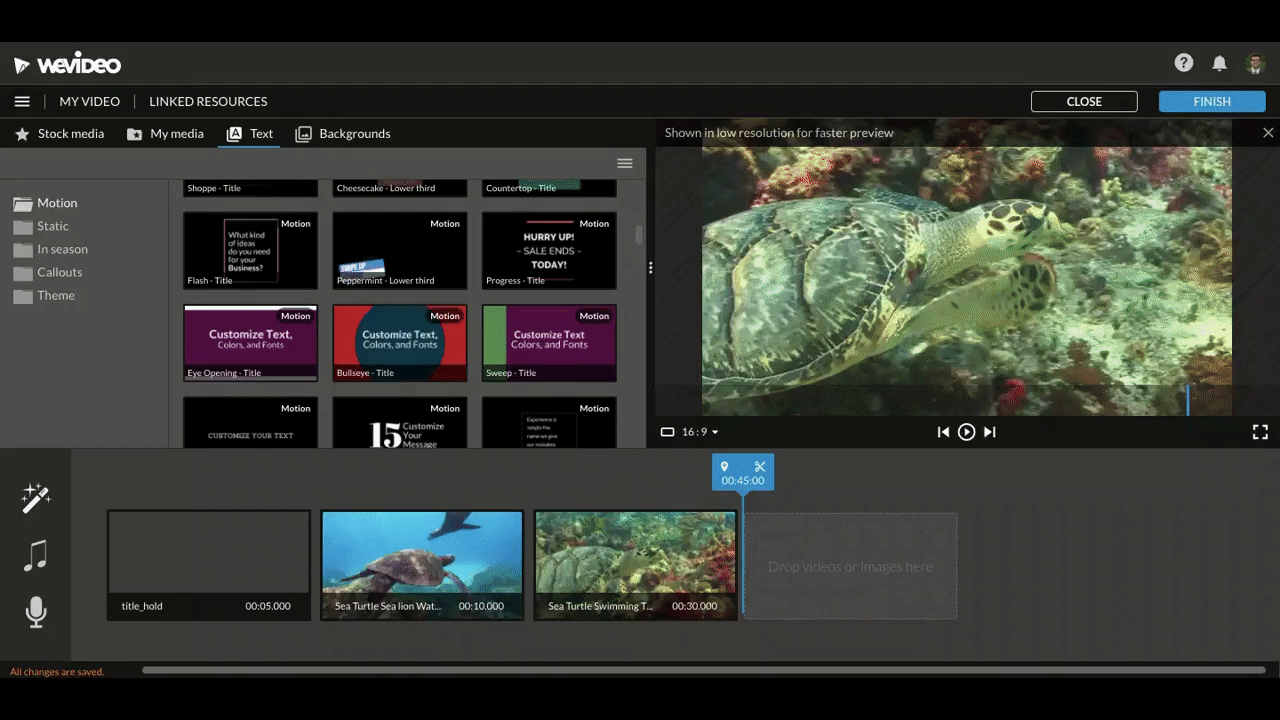This screenshot has height=720, width=1280.
Task: Select the Sea Turtle Sea lion clip
Action: [x=422, y=565]
